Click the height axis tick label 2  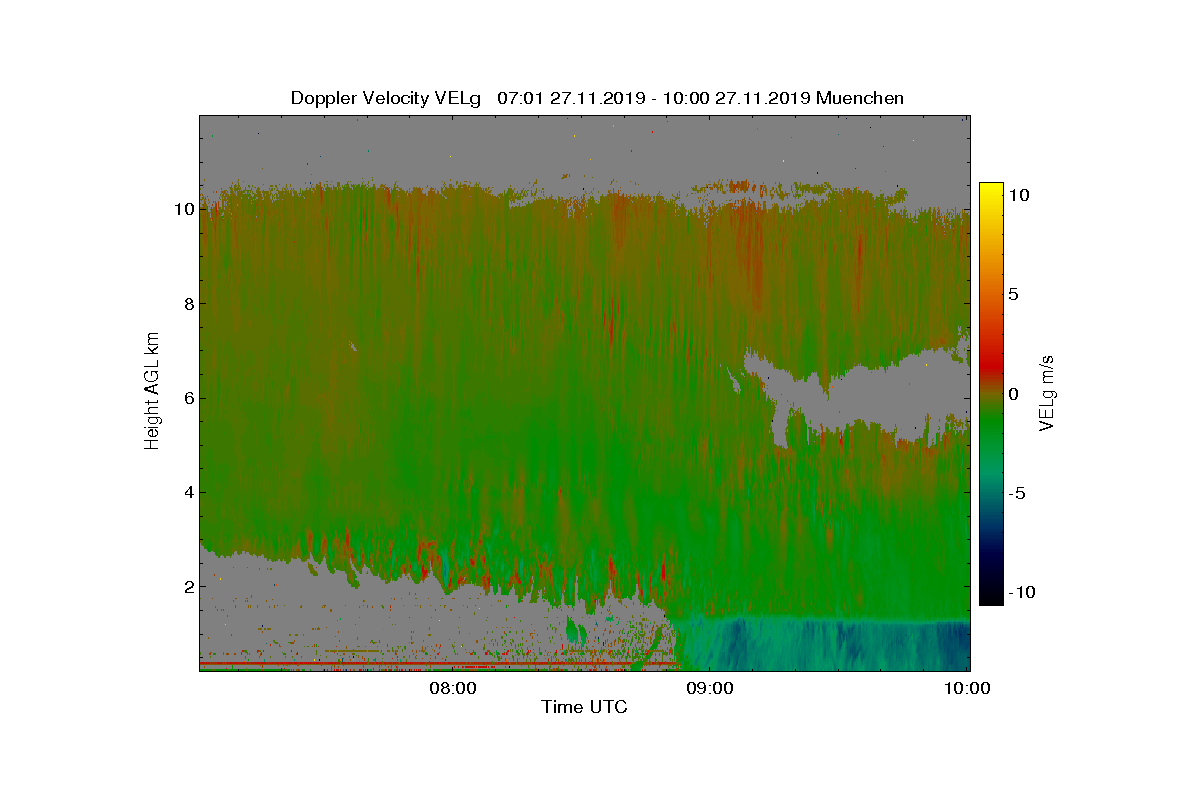click(187, 586)
